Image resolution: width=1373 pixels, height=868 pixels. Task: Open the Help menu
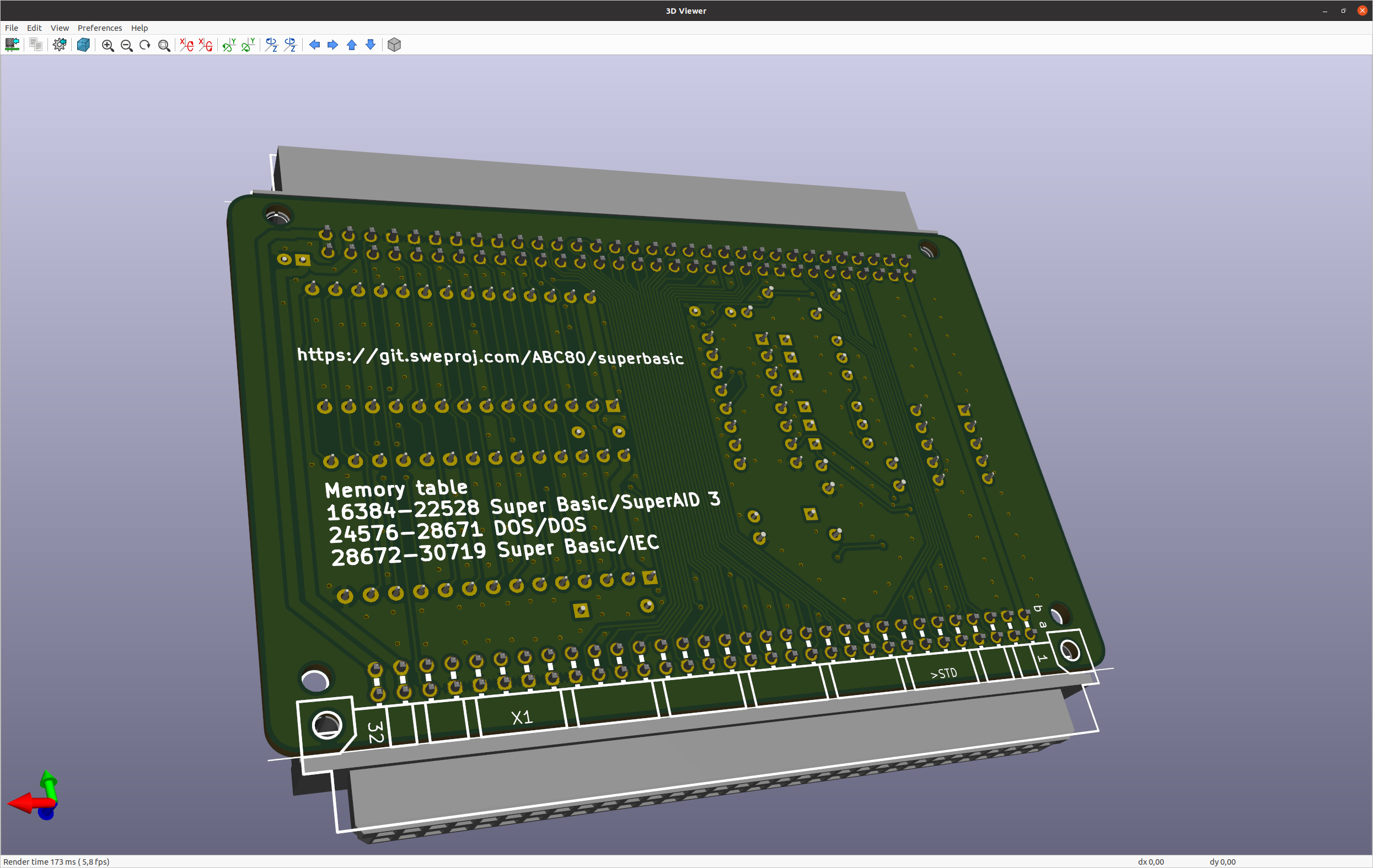(139, 28)
